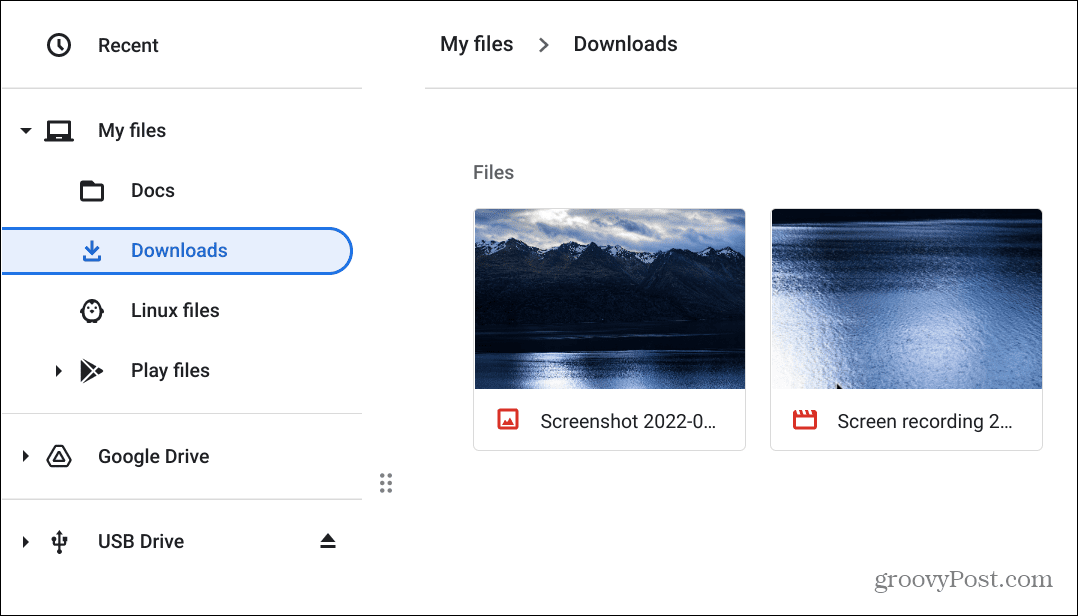The width and height of the screenshot is (1078, 616).
Task: Expand the Google Drive section
Action: pyautogui.click(x=26, y=457)
